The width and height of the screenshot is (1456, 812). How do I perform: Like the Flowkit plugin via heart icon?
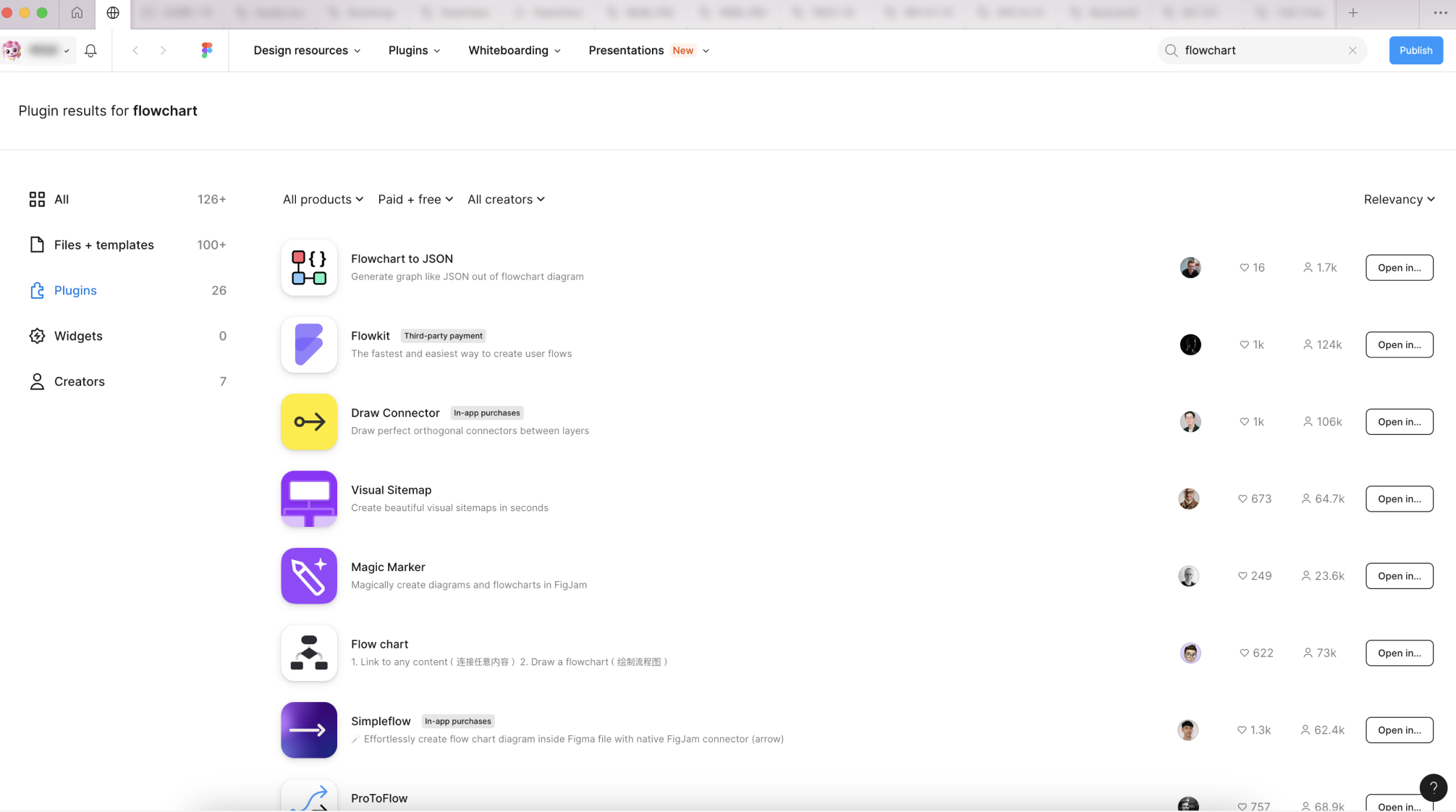1244,345
